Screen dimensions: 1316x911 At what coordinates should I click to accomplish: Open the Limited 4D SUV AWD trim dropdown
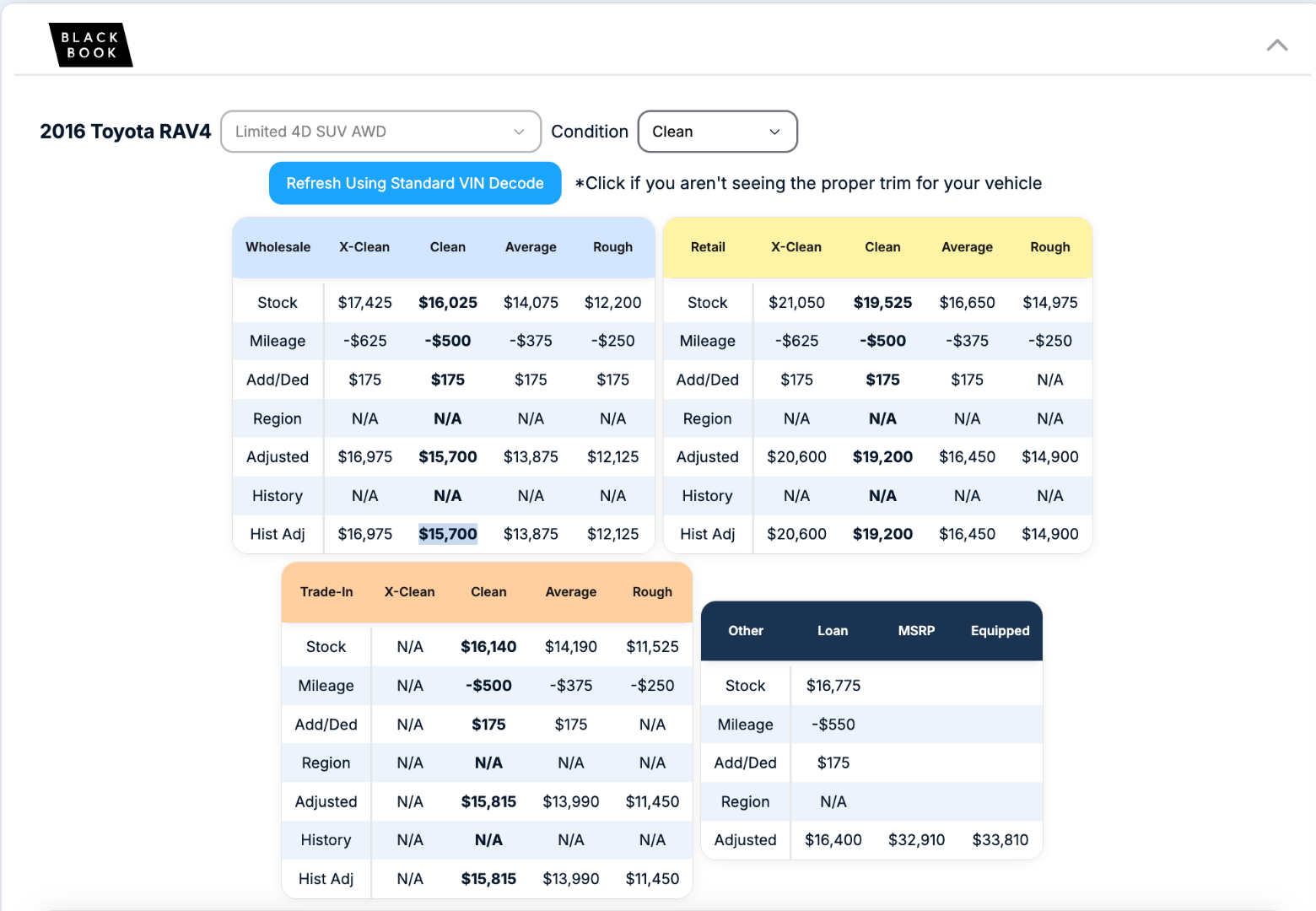coord(380,132)
